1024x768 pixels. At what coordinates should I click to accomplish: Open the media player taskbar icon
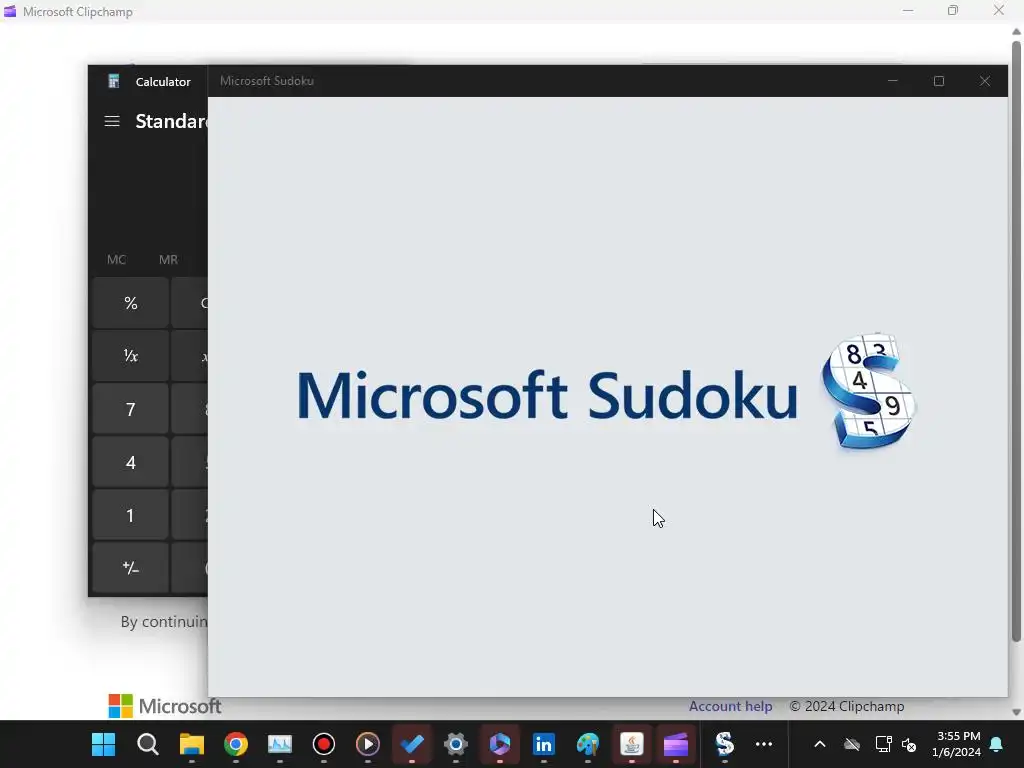pos(368,744)
